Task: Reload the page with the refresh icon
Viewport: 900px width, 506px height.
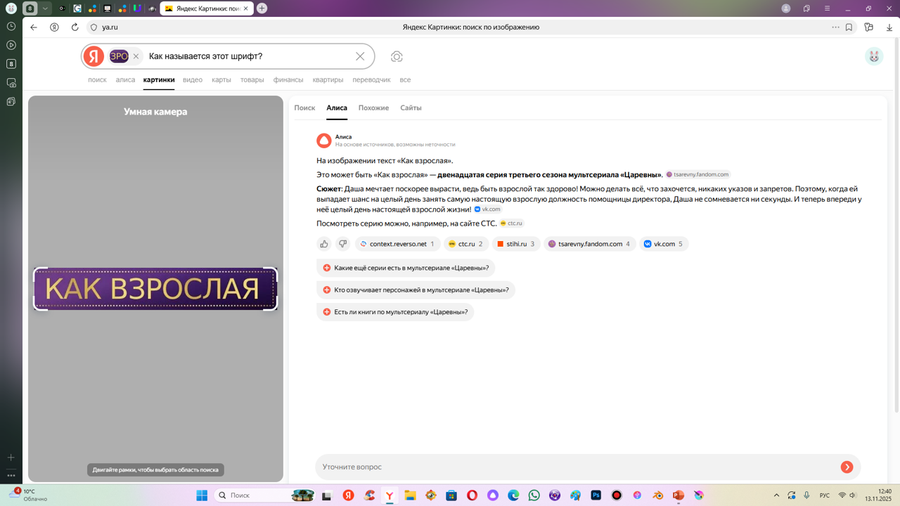Action: [75, 27]
